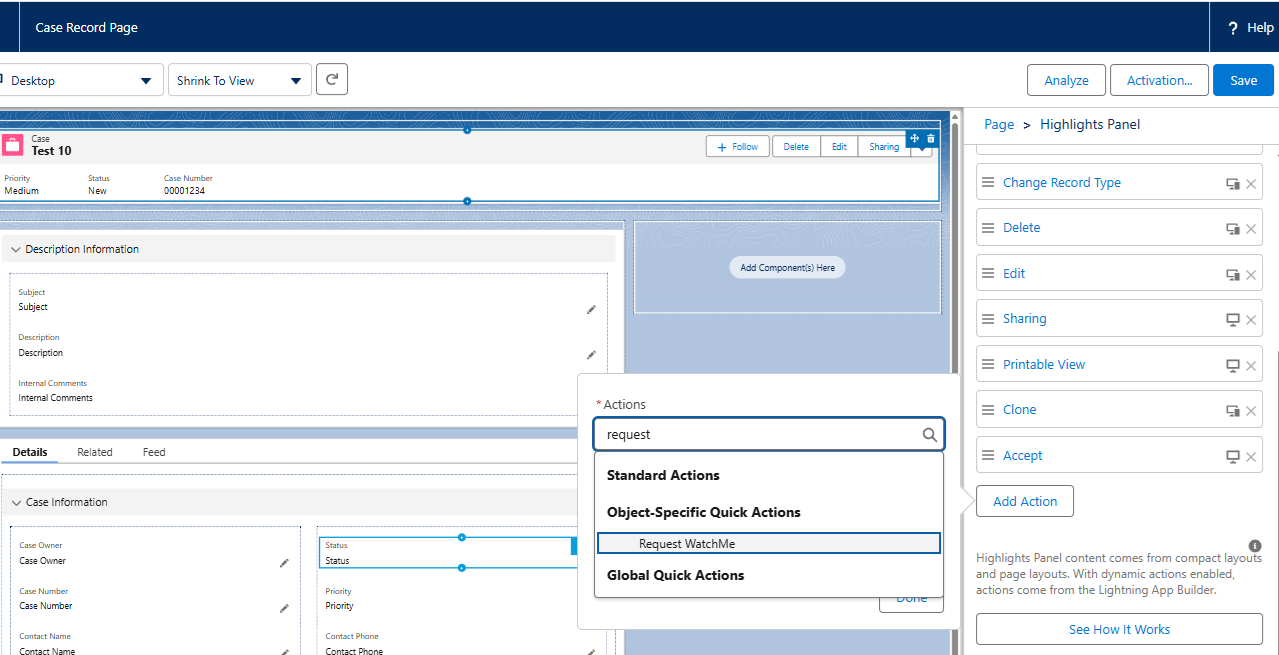
Task: Click into the Actions search field
Action: point(769,434)
